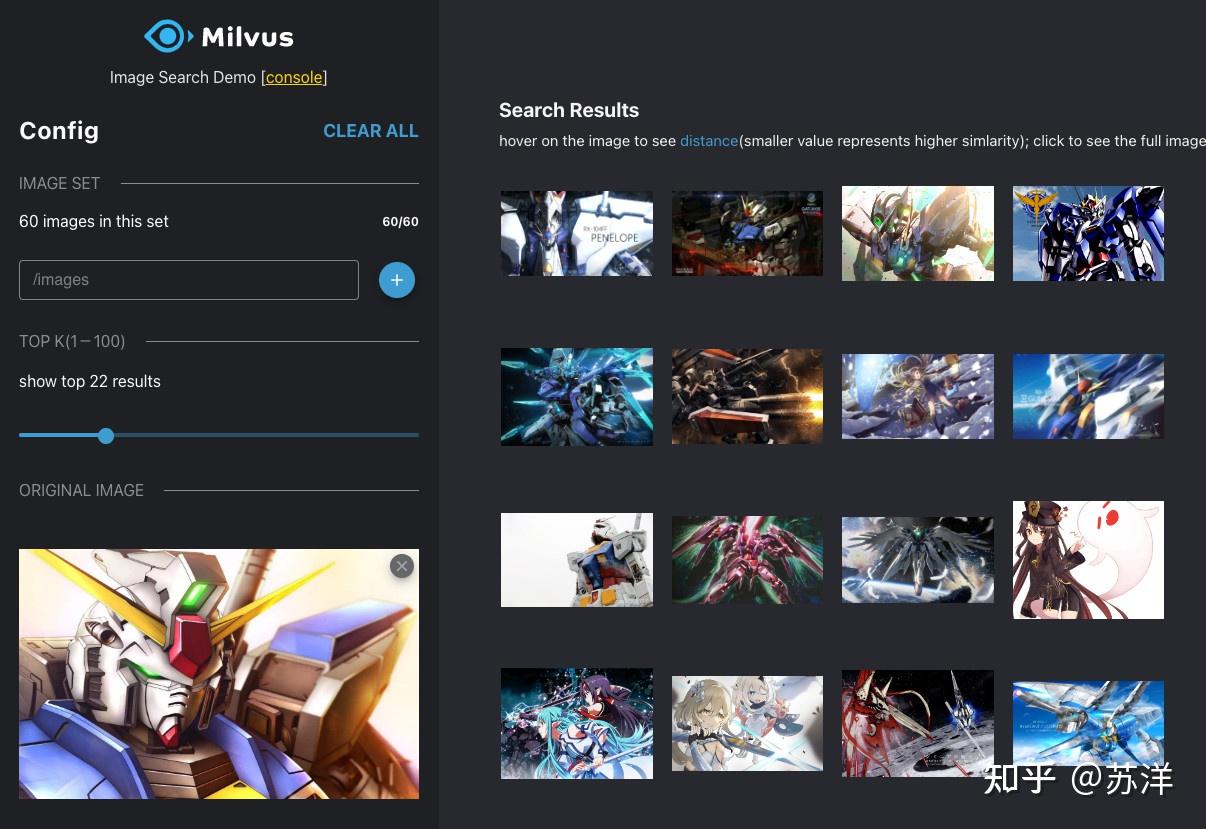The width and height of the screenshot is (1206, 829).
Task: Open the console link
Action: 294,77
